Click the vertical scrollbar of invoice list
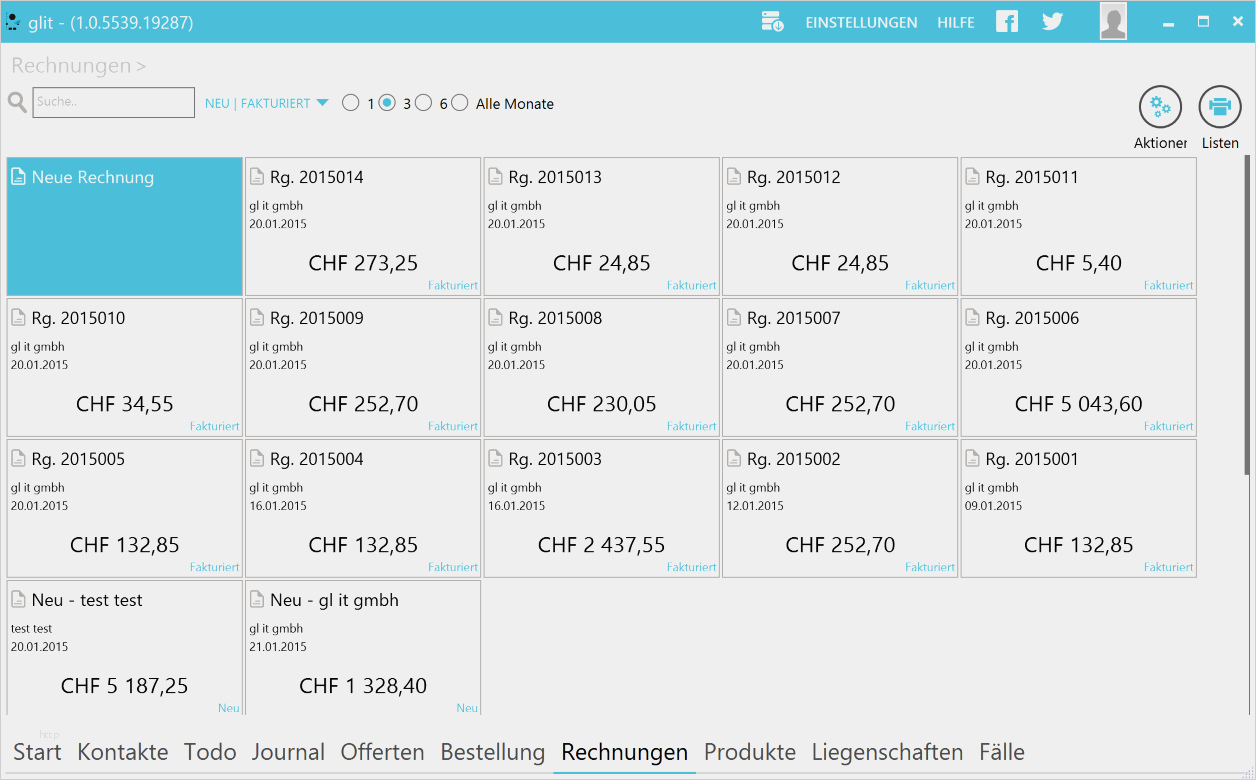Screen dimensions: 1256x780 [x=1246, y=313]
